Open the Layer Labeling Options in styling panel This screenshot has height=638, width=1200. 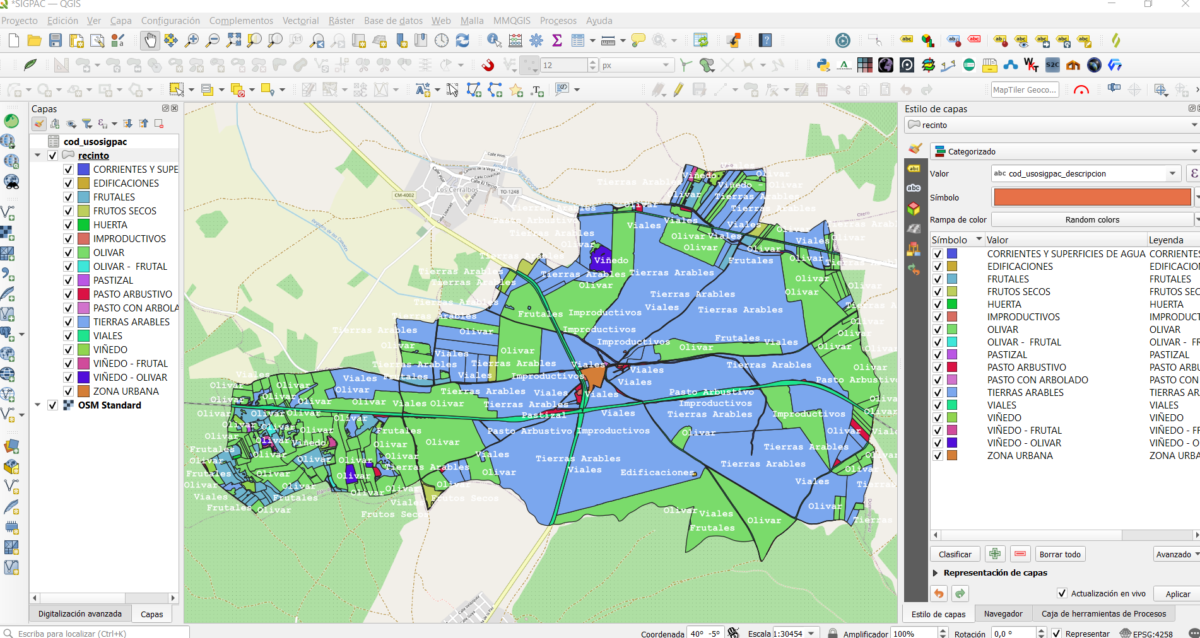(x=913, y=168)
